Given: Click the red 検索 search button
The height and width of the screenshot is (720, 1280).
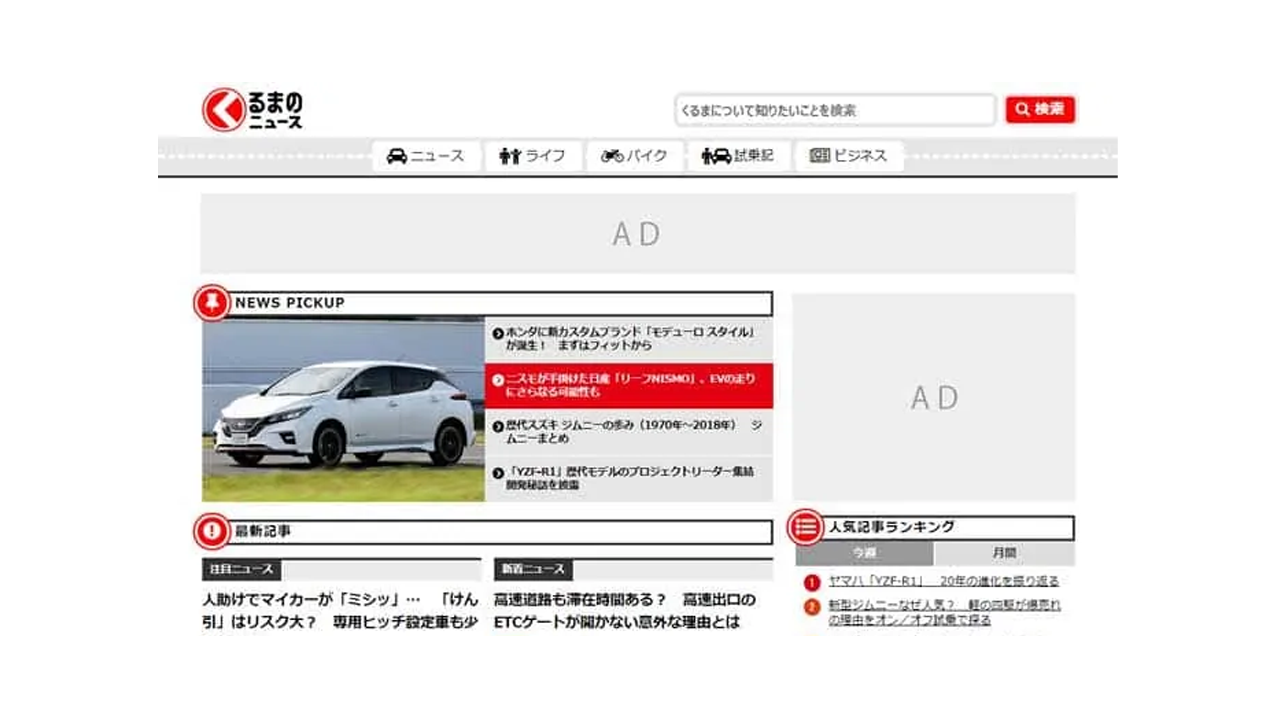Looking at the screenshot, I should click(x=1040, y=110).
